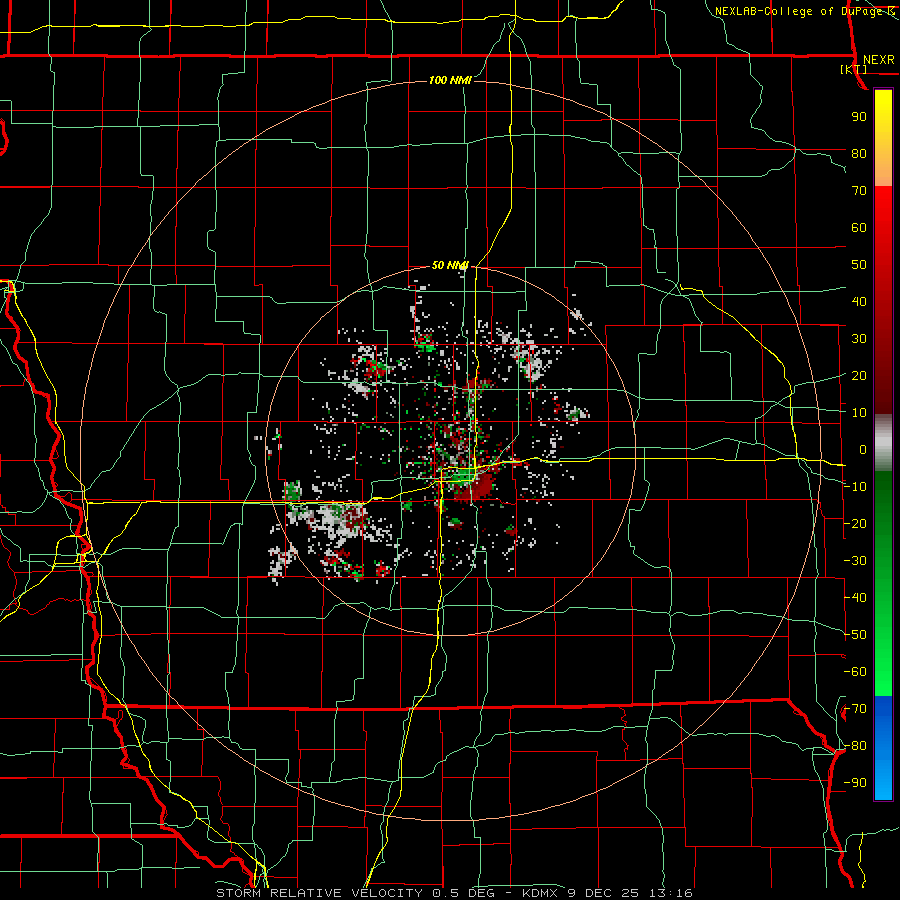Click the positive 30 scale value
Image resolution: width=900 pixels, height=900 pixels.
tap(859, 339)
